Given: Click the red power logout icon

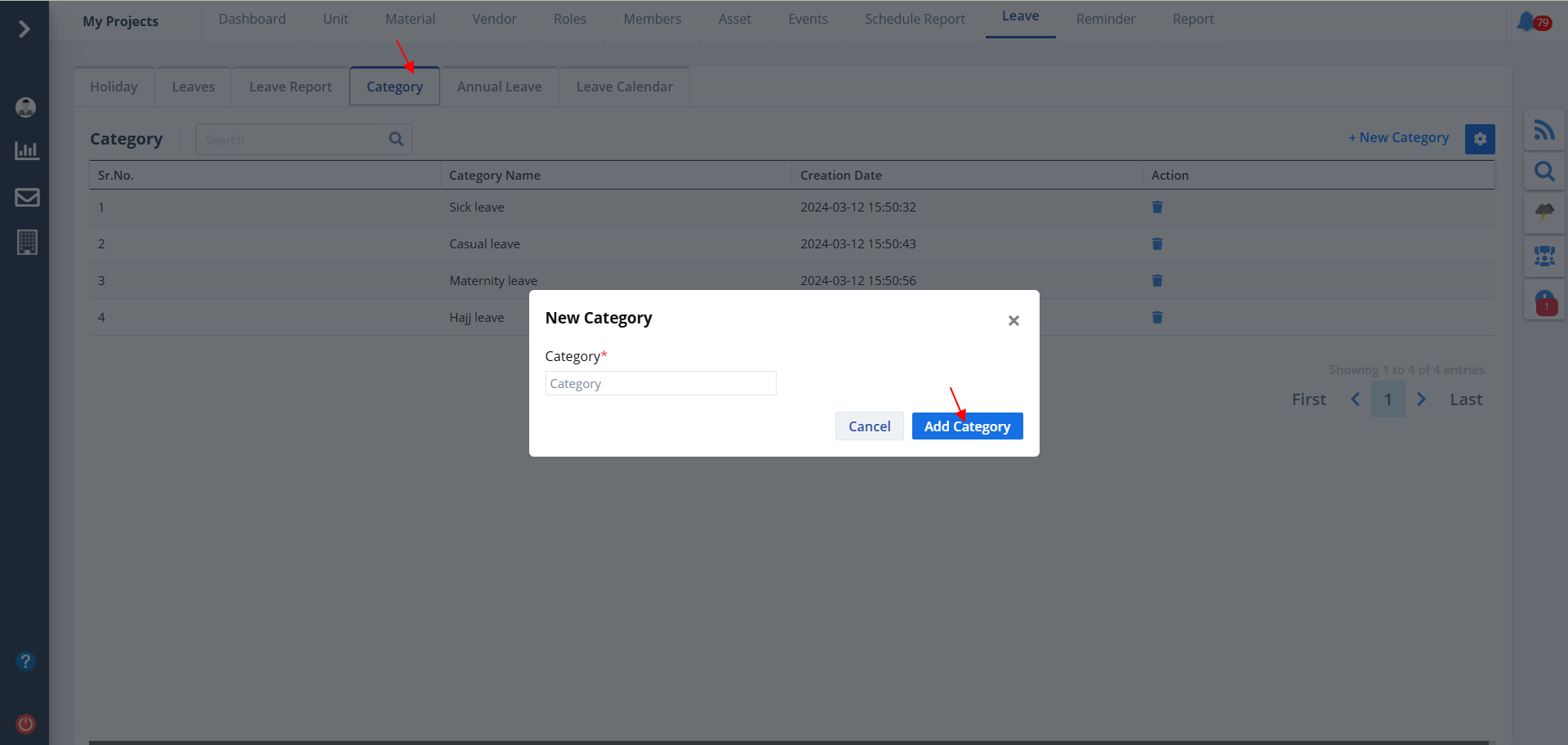Looking at the screenshot, I should point(26,724).
